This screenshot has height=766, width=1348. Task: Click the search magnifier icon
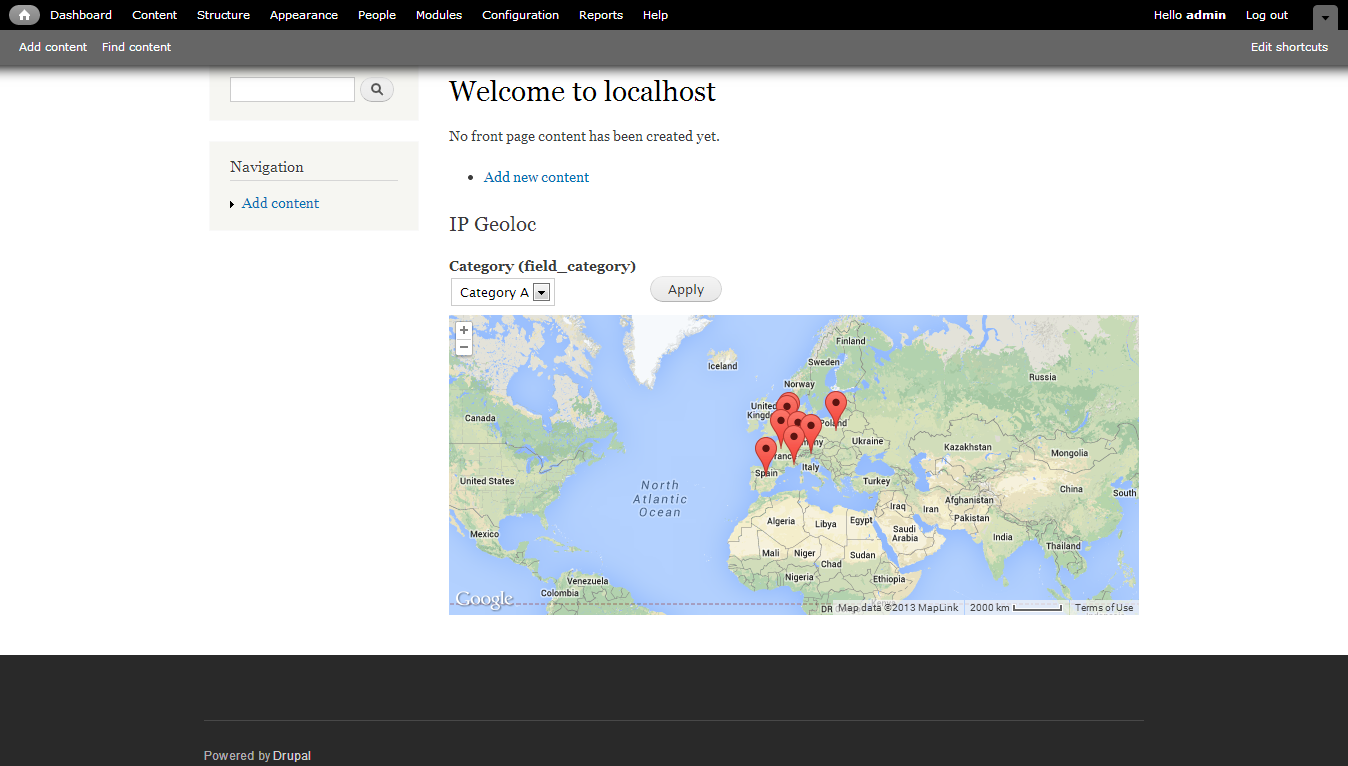tap(377, 89)
